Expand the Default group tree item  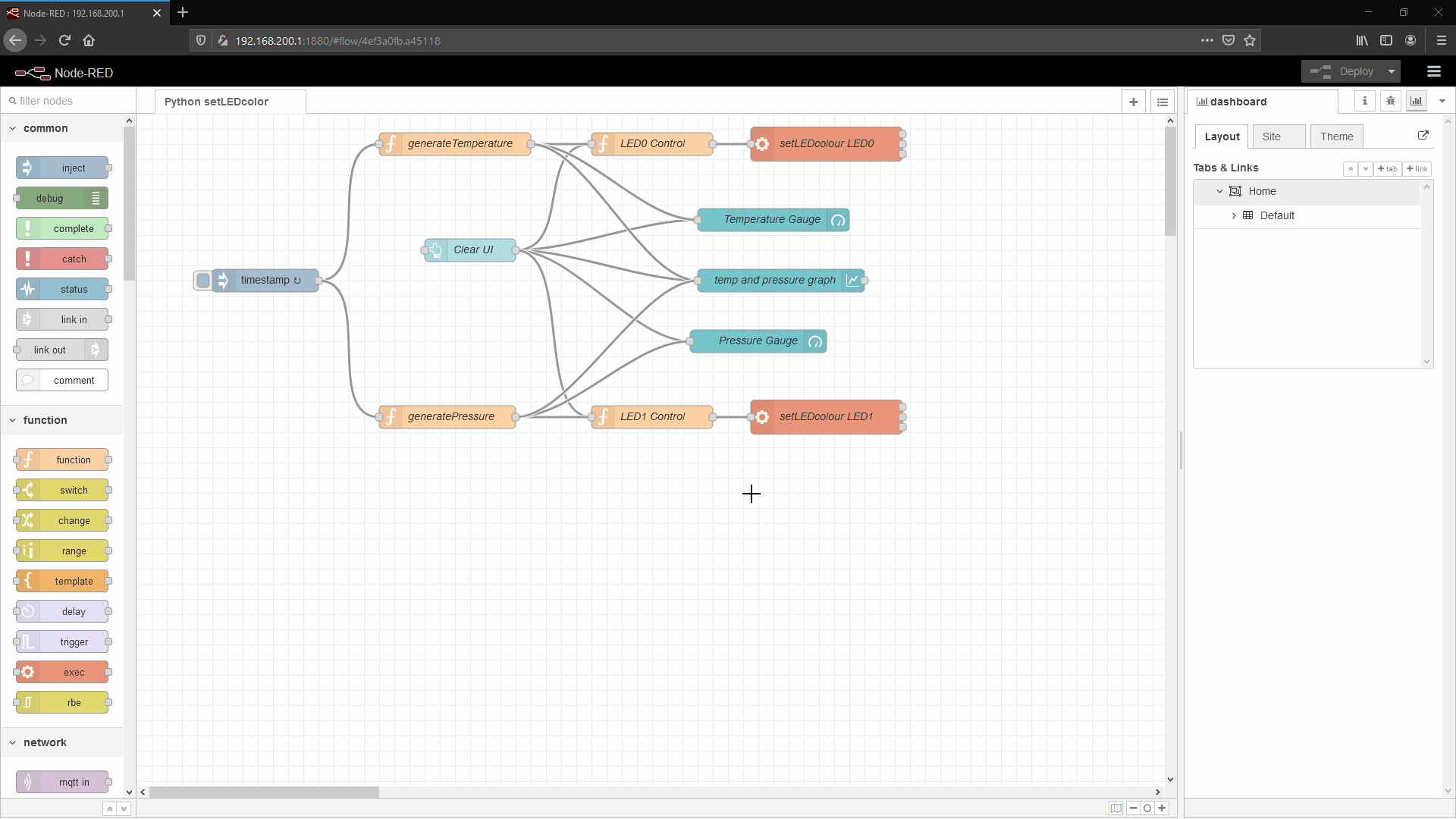coord(1234,215)
